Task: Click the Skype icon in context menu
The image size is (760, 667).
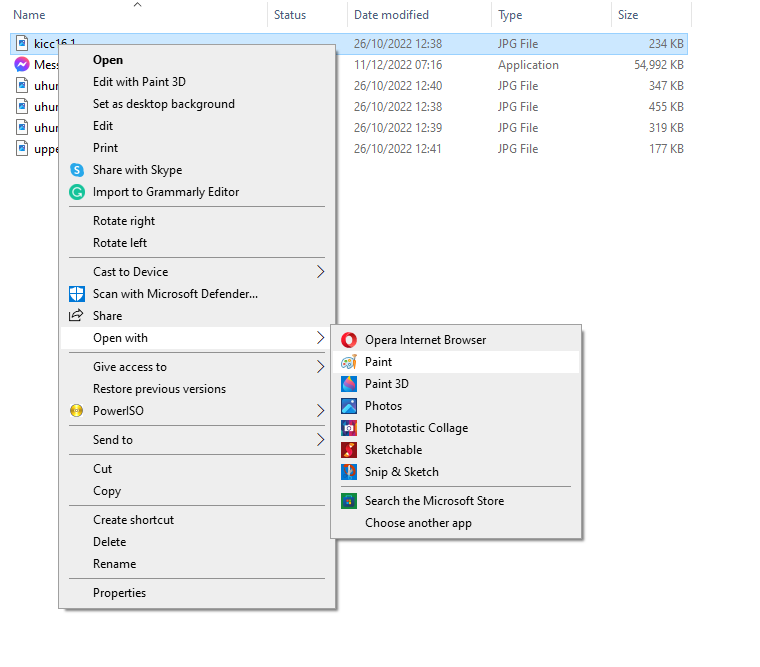Action: pyautogui.click(x=77, y=170)
